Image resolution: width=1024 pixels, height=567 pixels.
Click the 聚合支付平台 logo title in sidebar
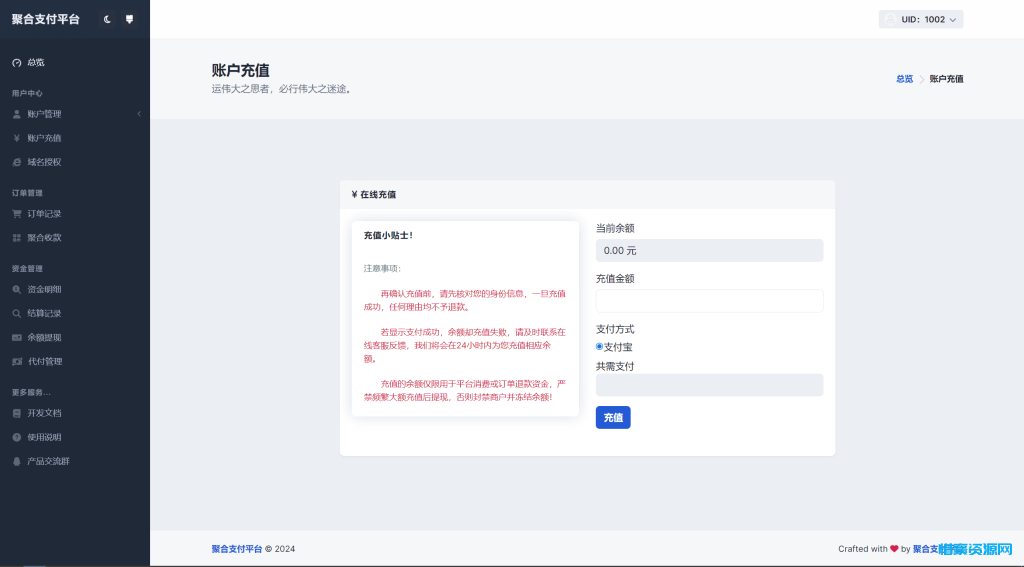(x=46, y=20)
